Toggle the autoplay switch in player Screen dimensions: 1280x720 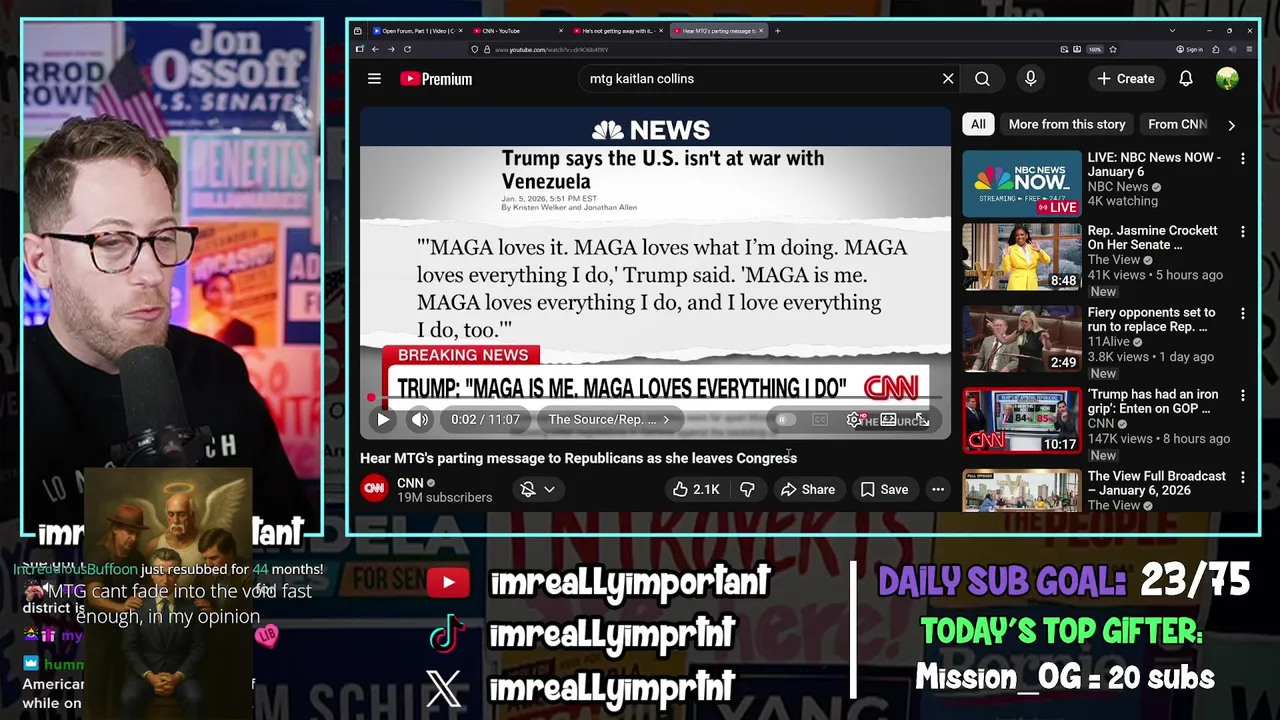(x=785, y=420)
